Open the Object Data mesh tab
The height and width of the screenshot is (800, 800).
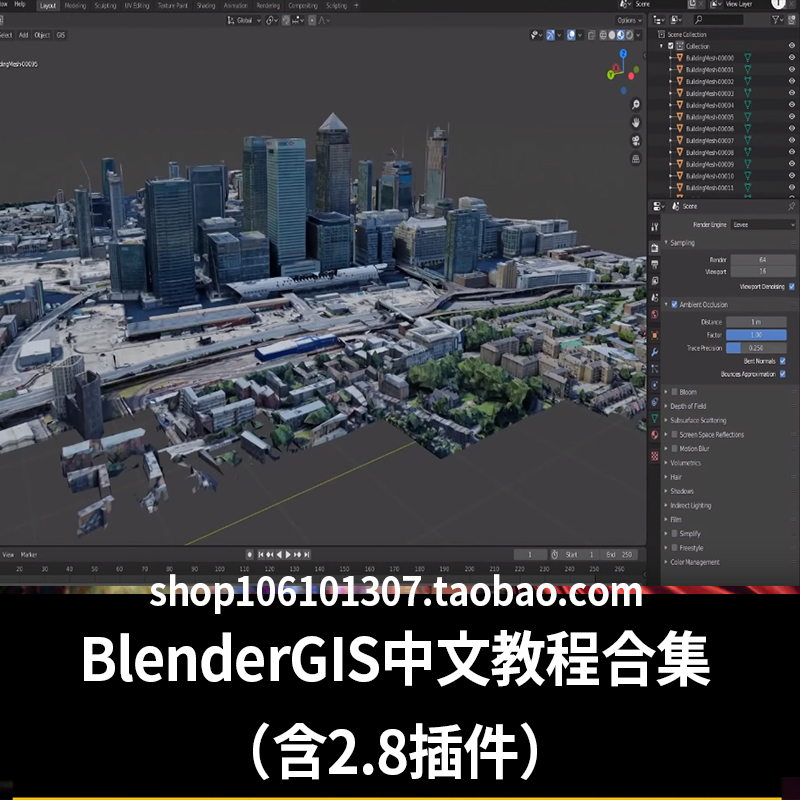tap(655, 418)
